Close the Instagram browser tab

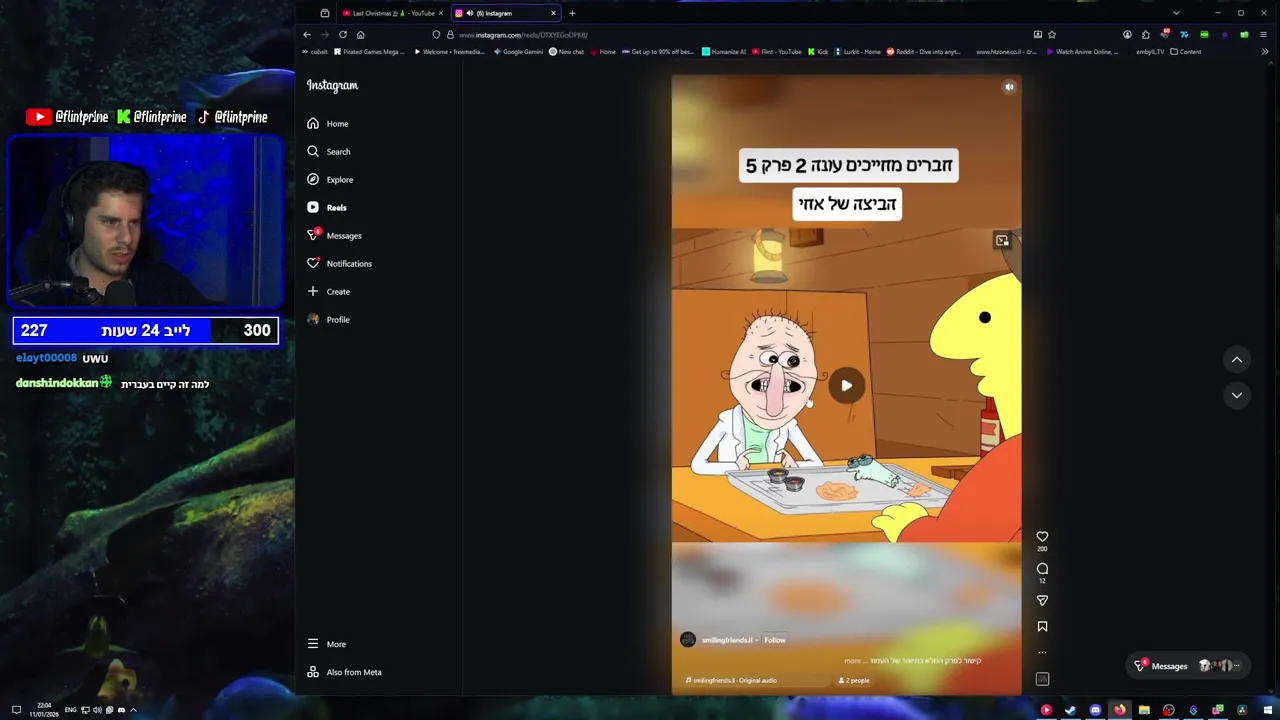click(553, 13)
